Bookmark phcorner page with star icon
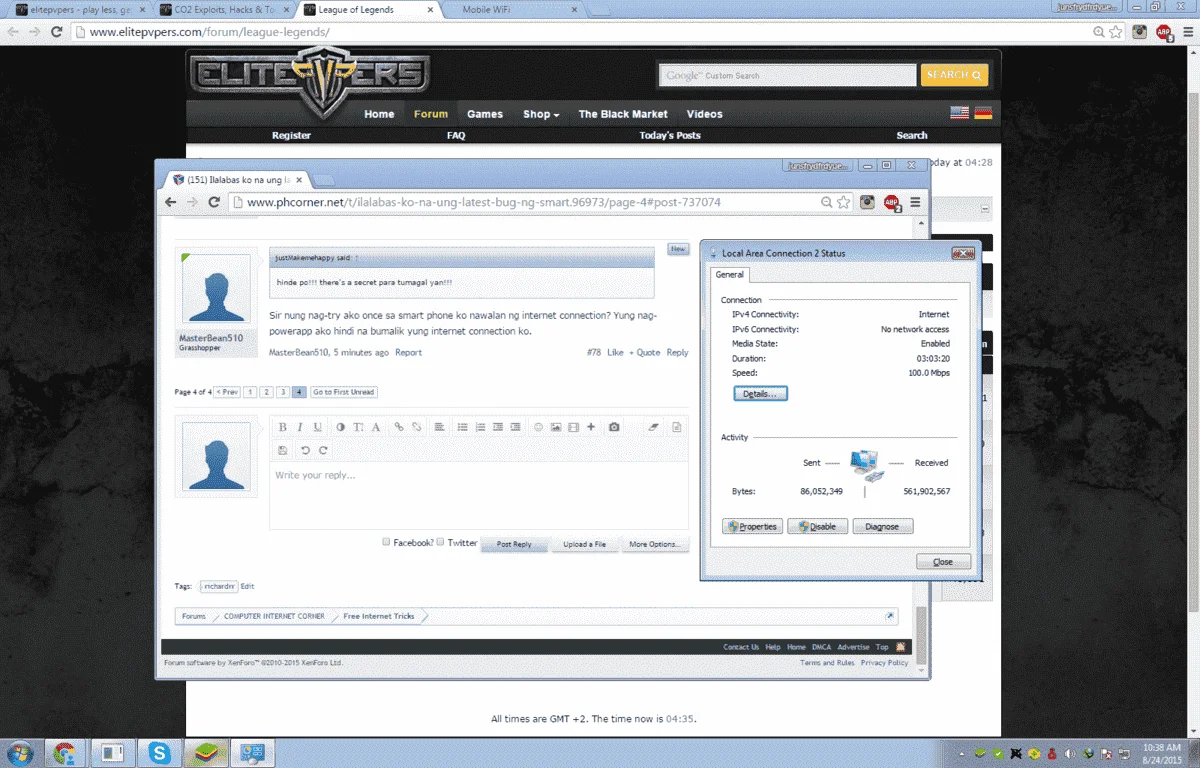1200x768 pixels. coord(844,202)
